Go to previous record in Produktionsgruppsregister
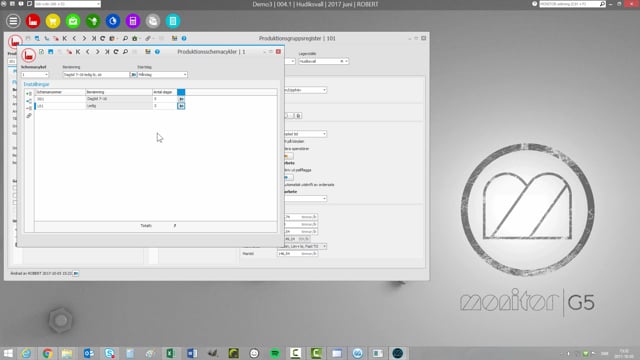640x360 pixels. pyautogui.click(x=74, y=38)
